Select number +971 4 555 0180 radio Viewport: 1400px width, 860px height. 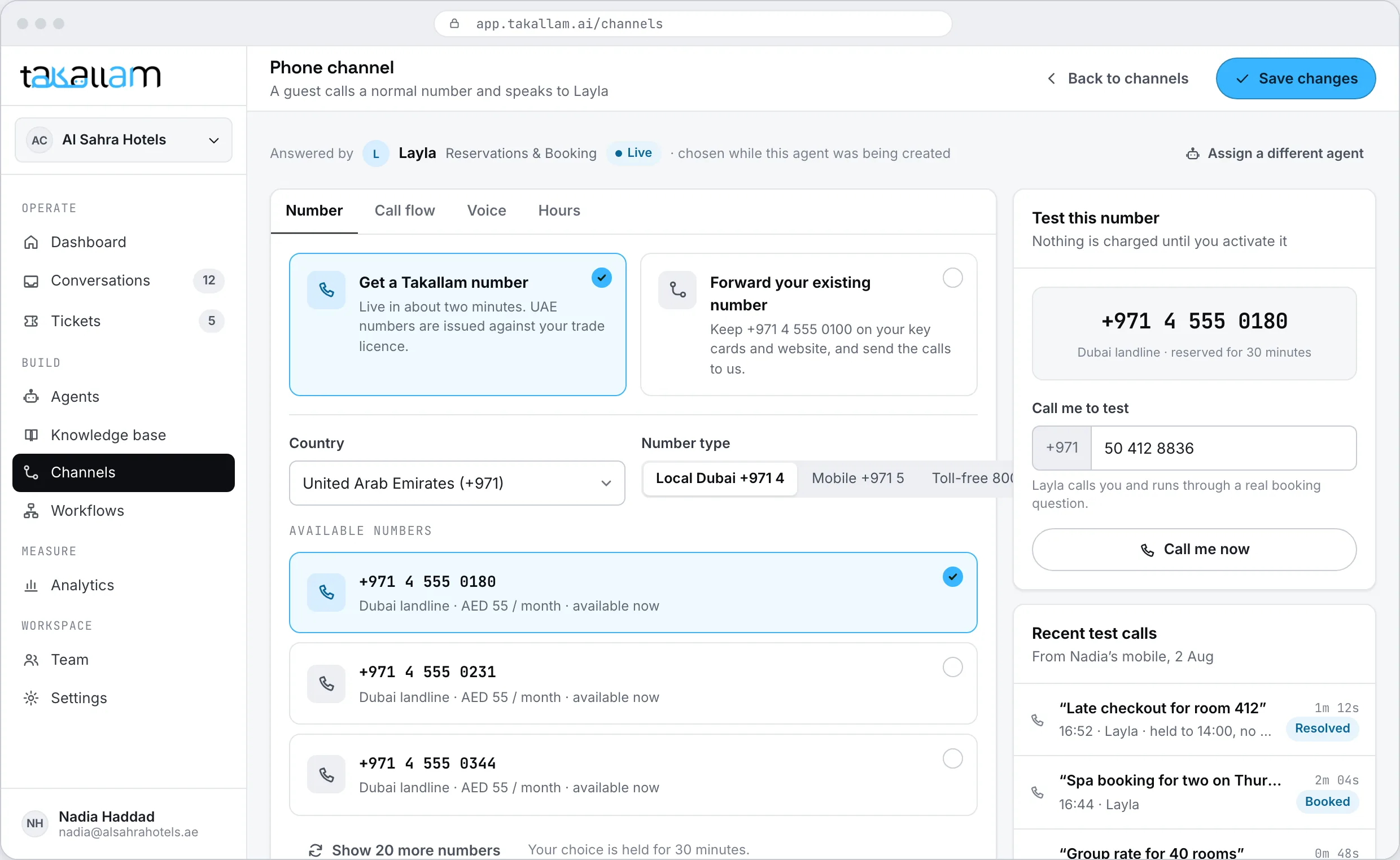(952, 577)
